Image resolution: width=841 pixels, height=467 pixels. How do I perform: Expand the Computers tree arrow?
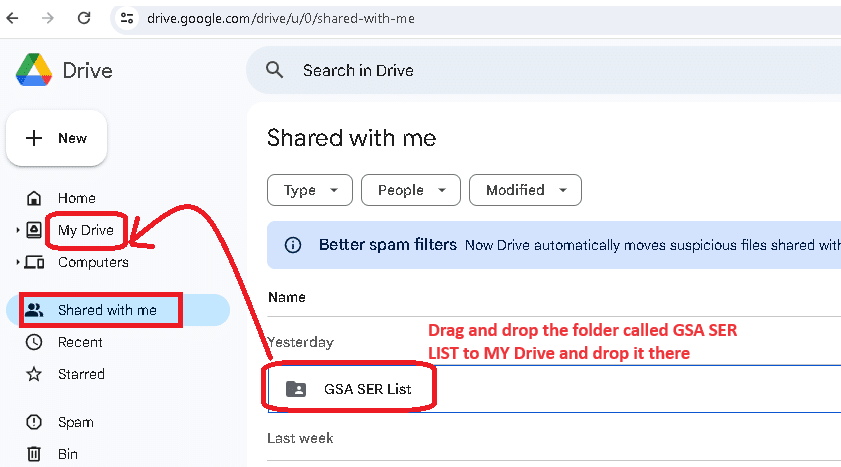[18, 263]
